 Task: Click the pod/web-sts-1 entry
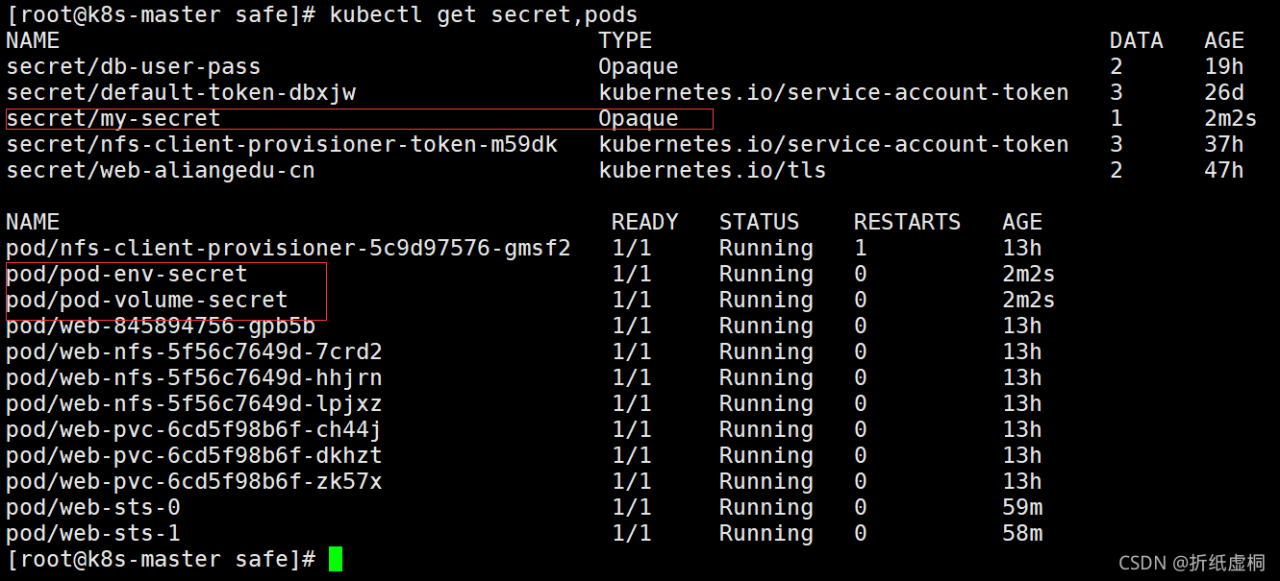pyautogui.click(x=93, y=534)
